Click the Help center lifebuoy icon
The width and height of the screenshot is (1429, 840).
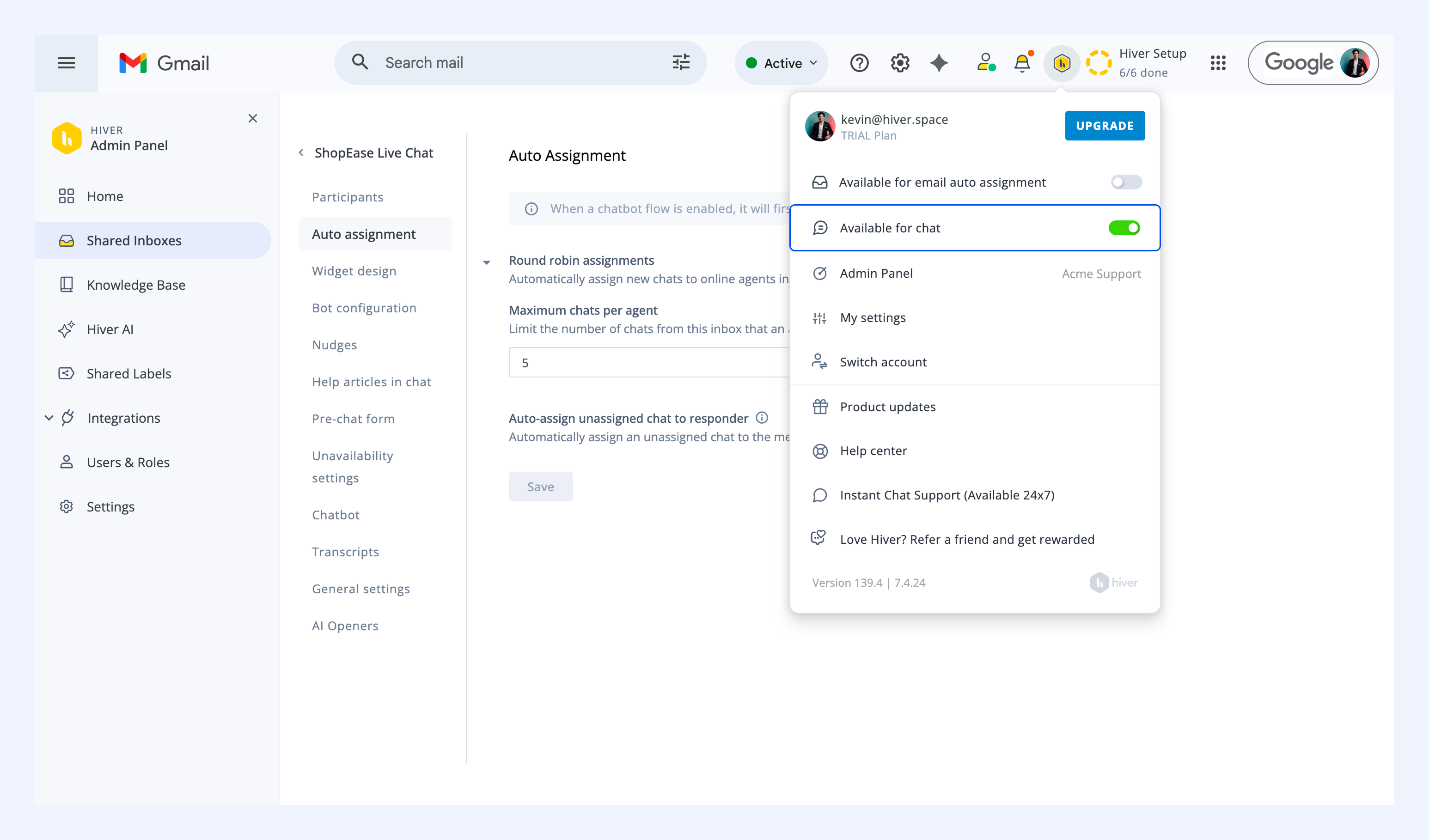[x=820, y=451]
